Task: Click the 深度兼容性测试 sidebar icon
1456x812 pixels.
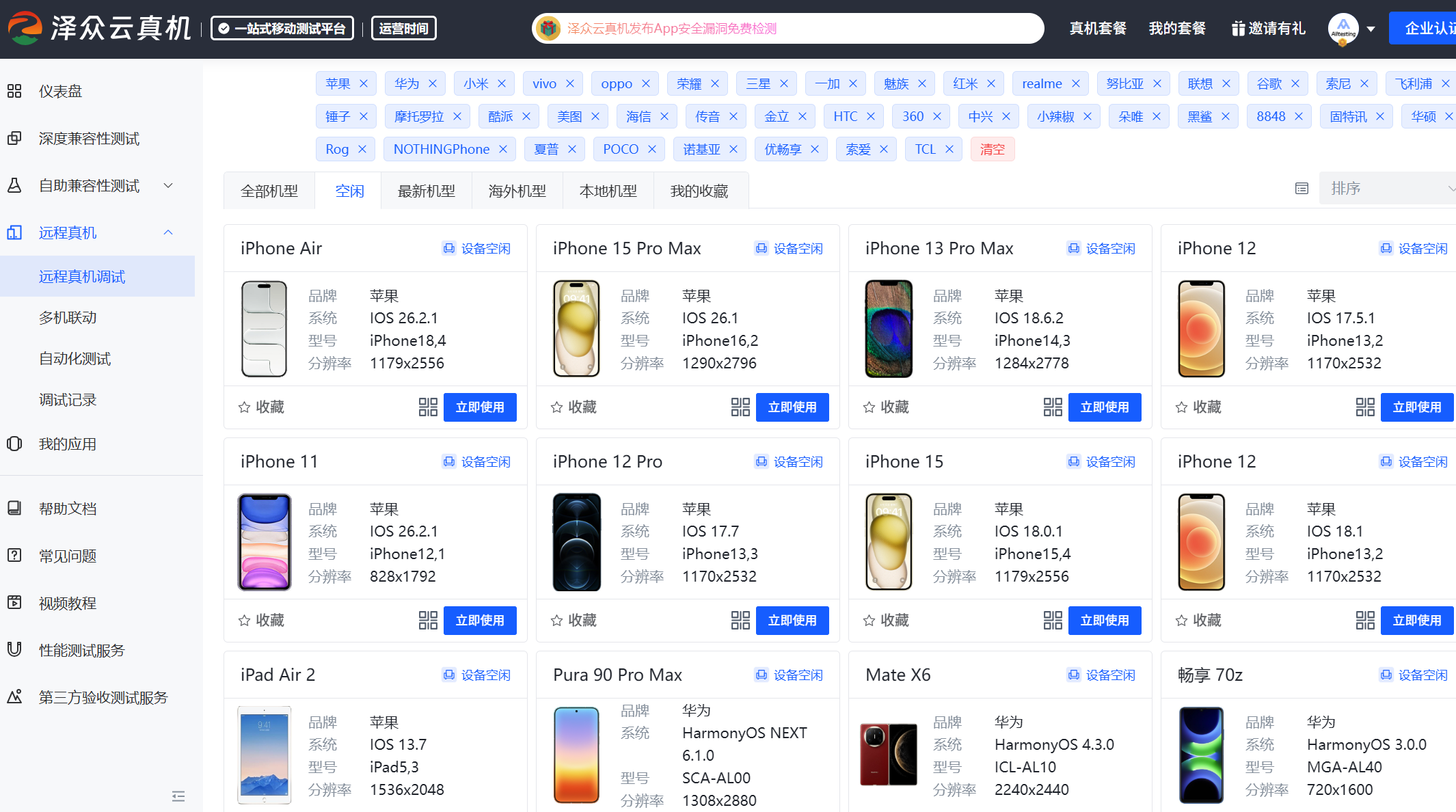Action: (x=14, y=139)
